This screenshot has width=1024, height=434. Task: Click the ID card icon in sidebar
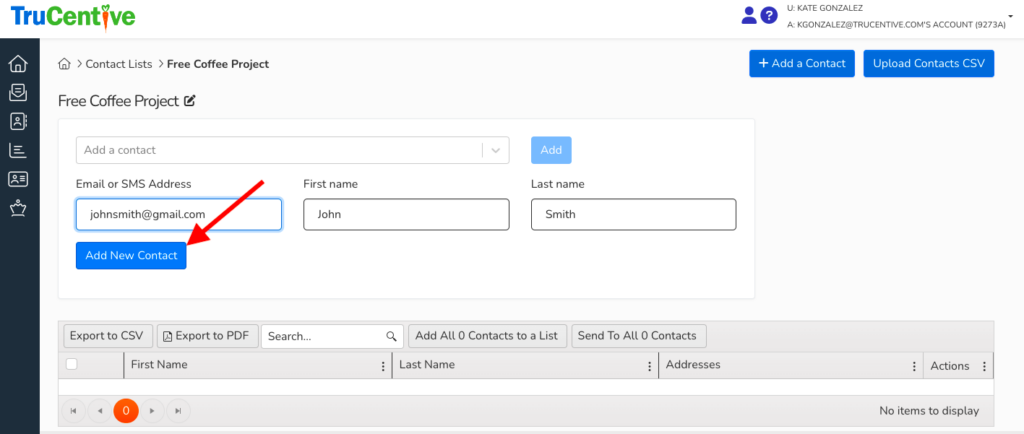pyautogui.click(x=18, y=180)
